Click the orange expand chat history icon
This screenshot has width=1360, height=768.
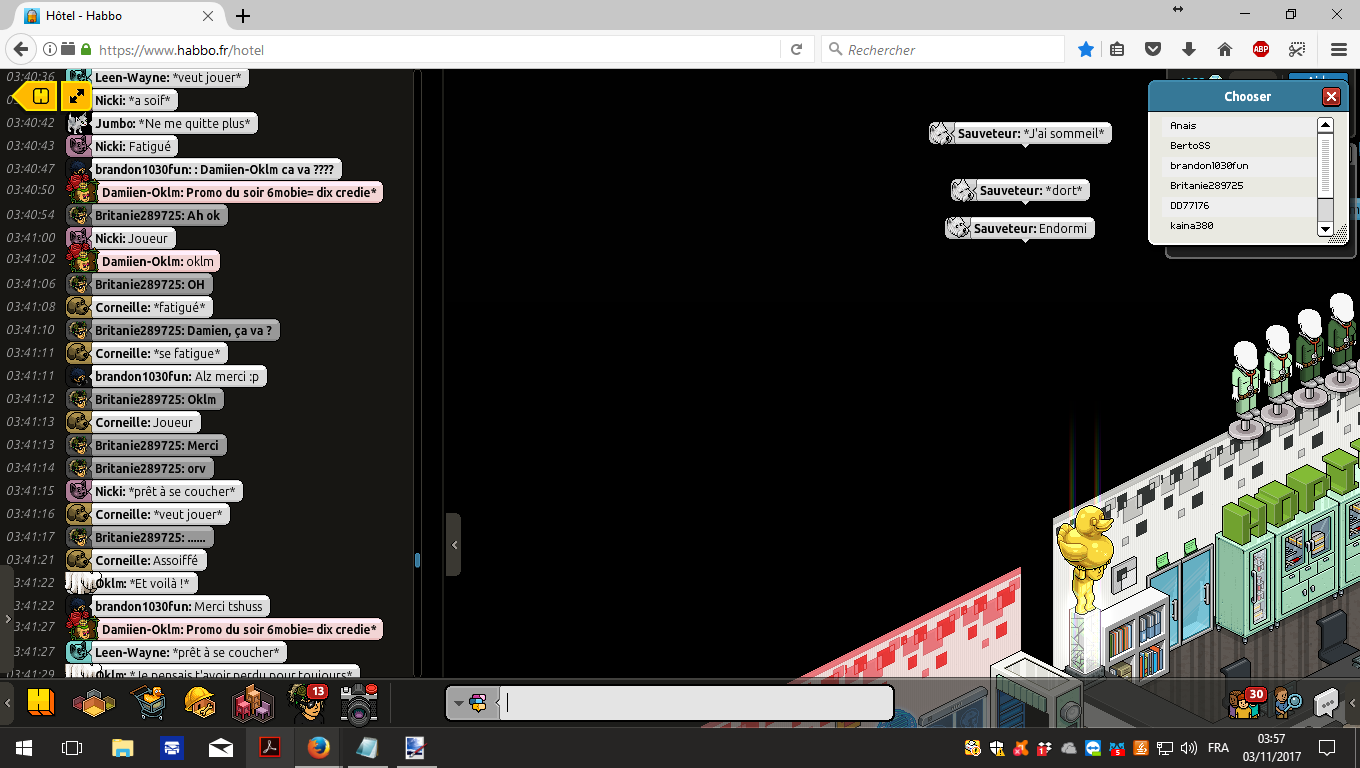pos(77,96)
